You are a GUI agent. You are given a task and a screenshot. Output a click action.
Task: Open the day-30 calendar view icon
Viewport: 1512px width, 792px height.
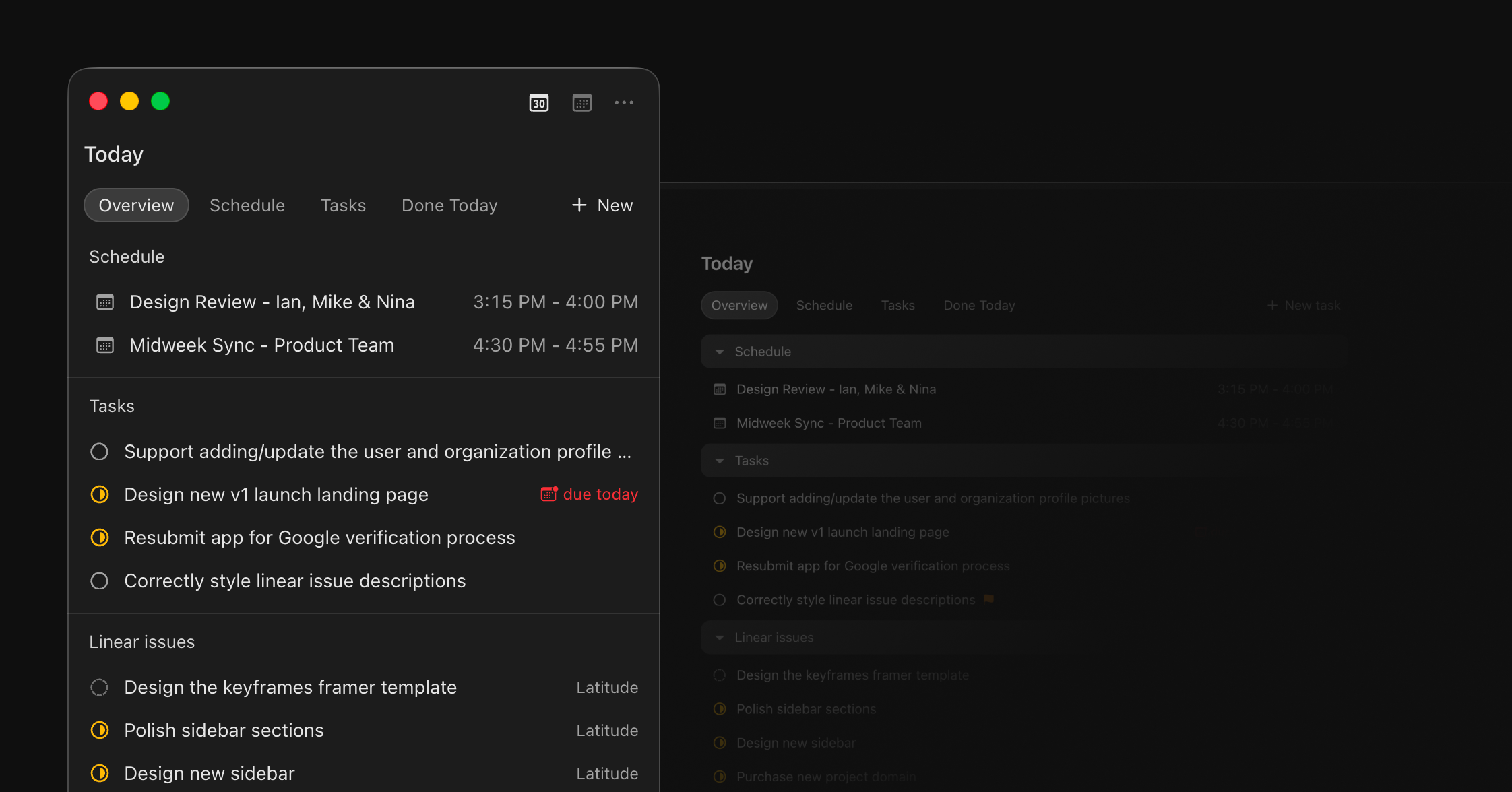tap(539, 103)
